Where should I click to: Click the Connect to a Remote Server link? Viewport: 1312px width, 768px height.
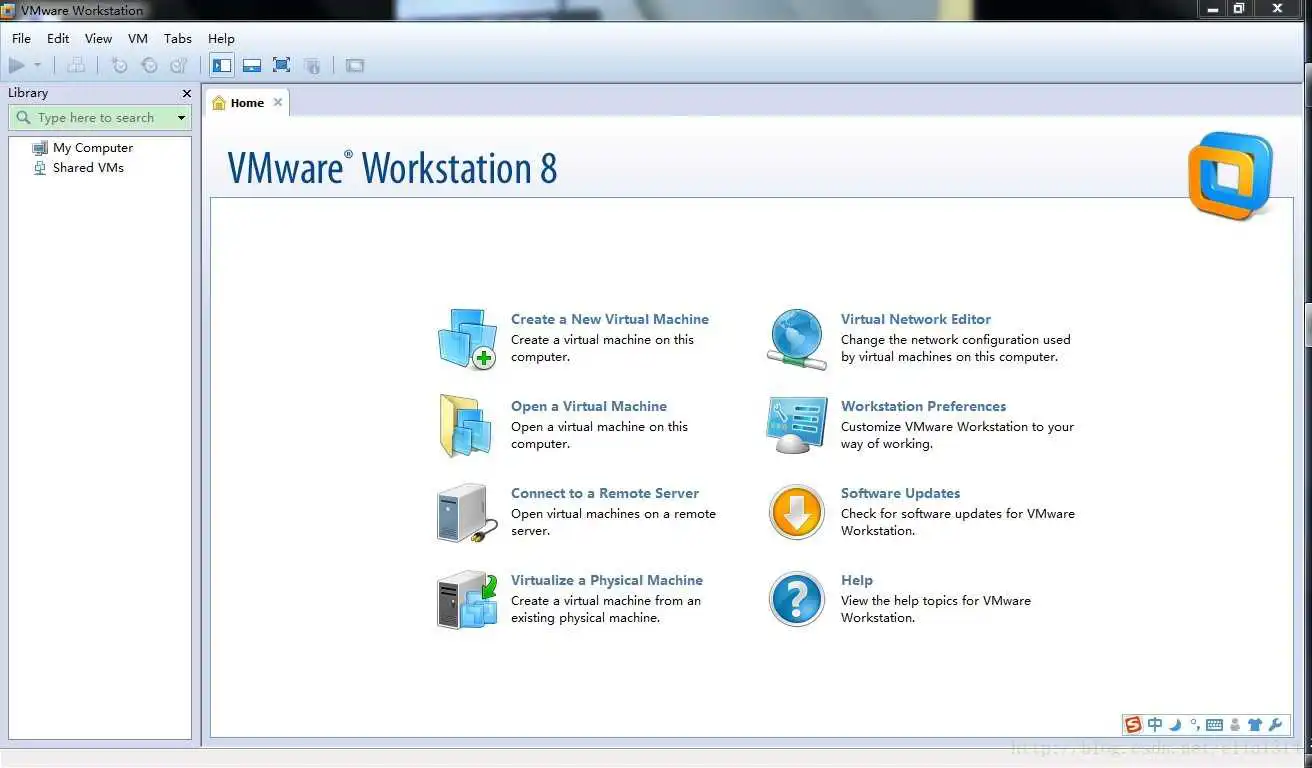(605, 493)
